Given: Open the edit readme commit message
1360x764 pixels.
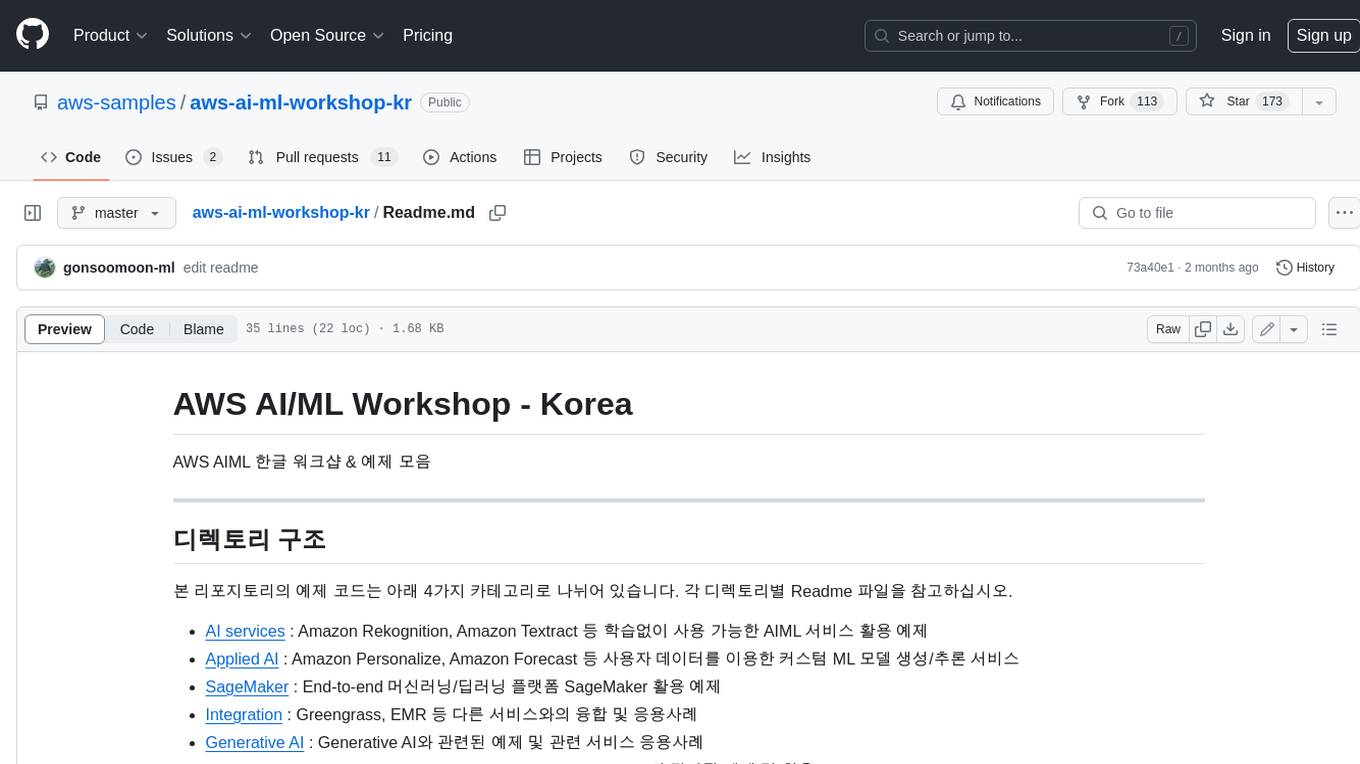Looking at the screenshot, I should pos(221,268).
